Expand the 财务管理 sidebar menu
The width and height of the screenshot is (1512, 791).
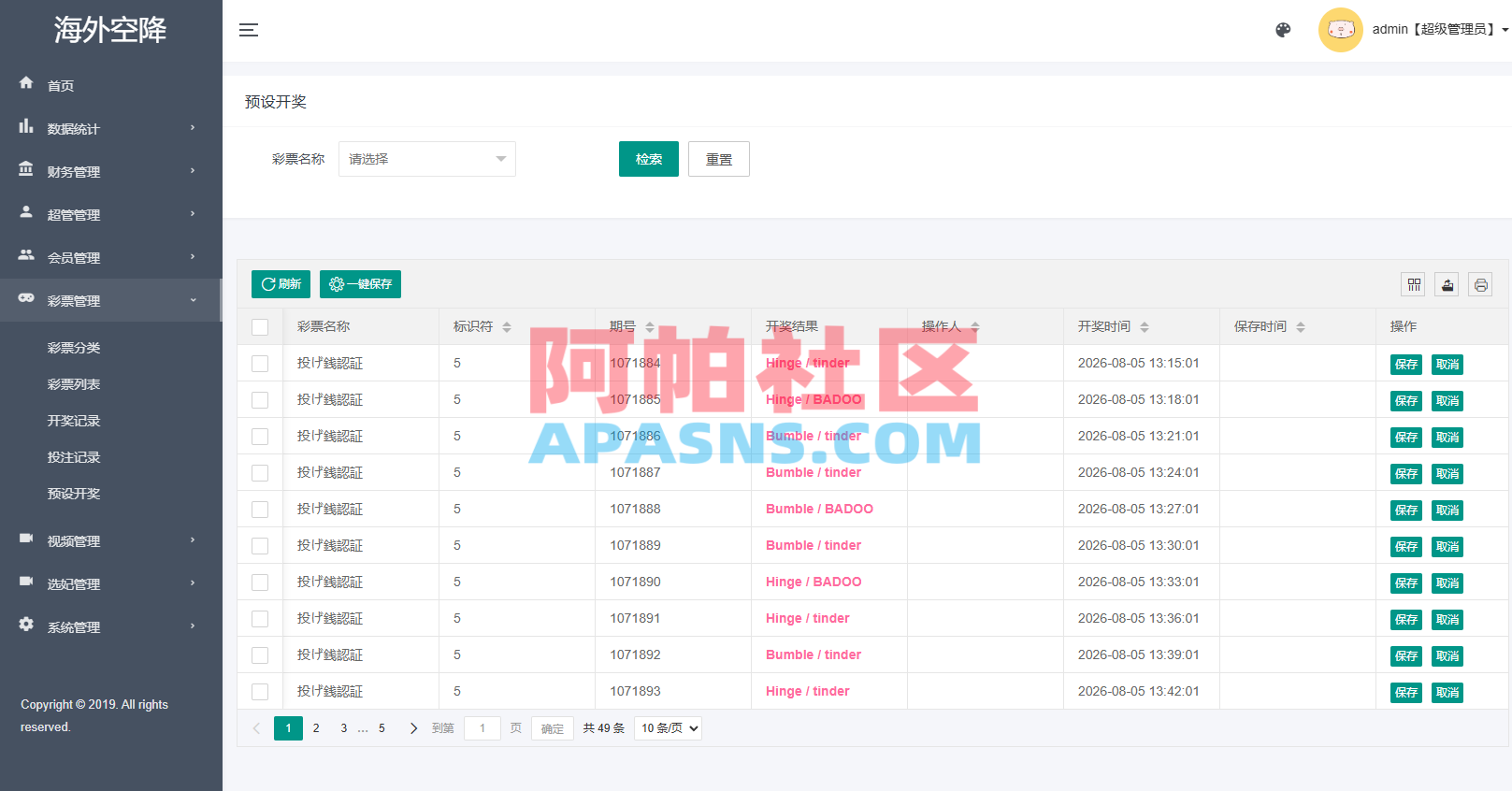click(110, 171)
